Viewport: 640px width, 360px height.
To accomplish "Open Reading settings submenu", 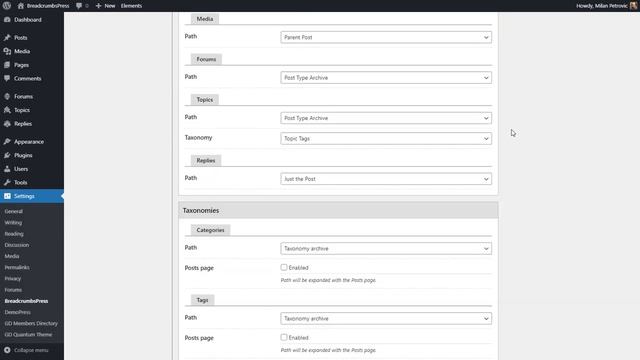I will tap(14, 234).
